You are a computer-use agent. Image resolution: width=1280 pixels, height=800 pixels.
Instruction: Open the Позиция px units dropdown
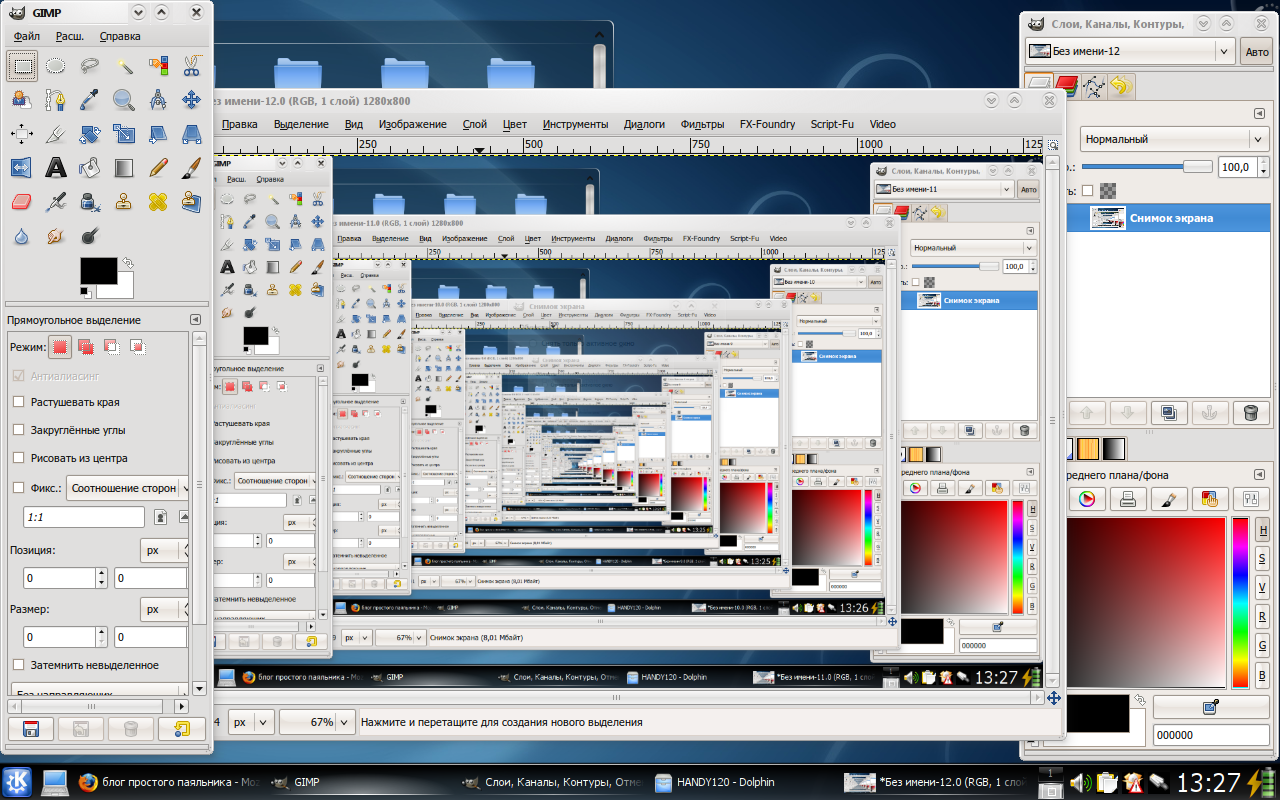tap(164, 550)
